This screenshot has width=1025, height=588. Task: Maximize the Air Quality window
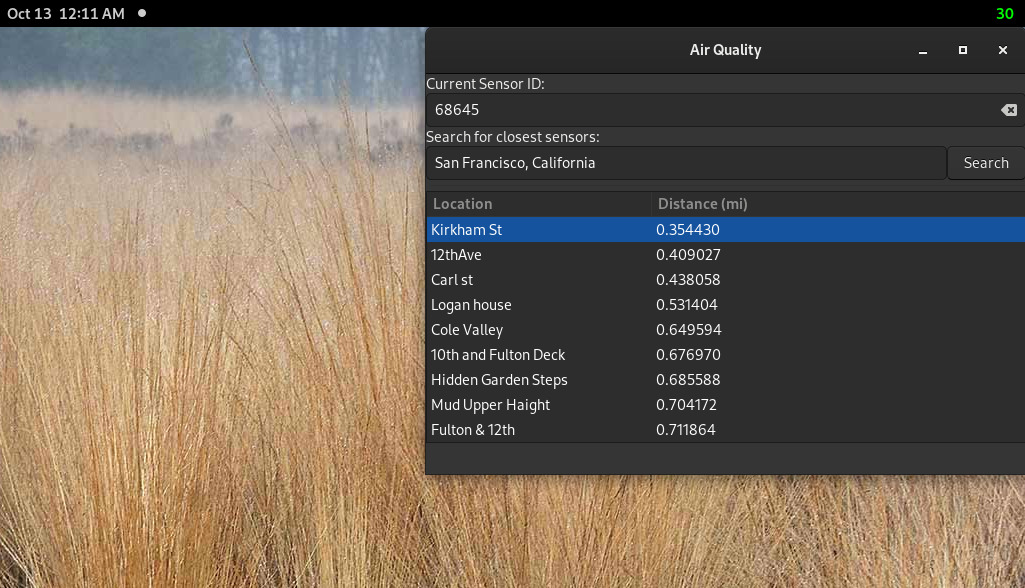962,50
